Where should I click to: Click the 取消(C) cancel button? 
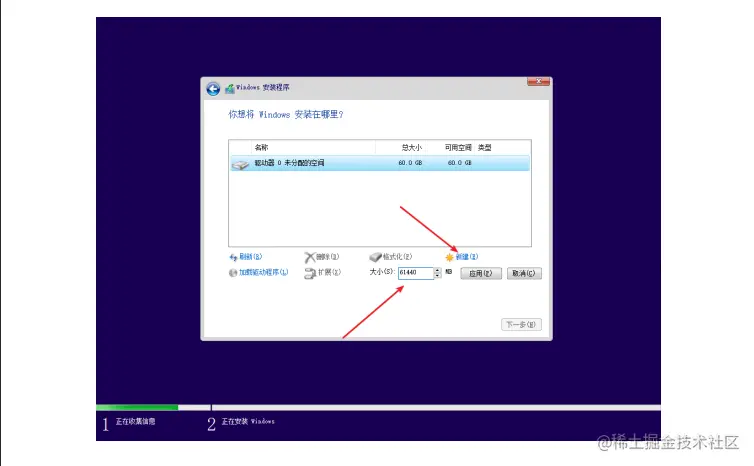point(524,273)
